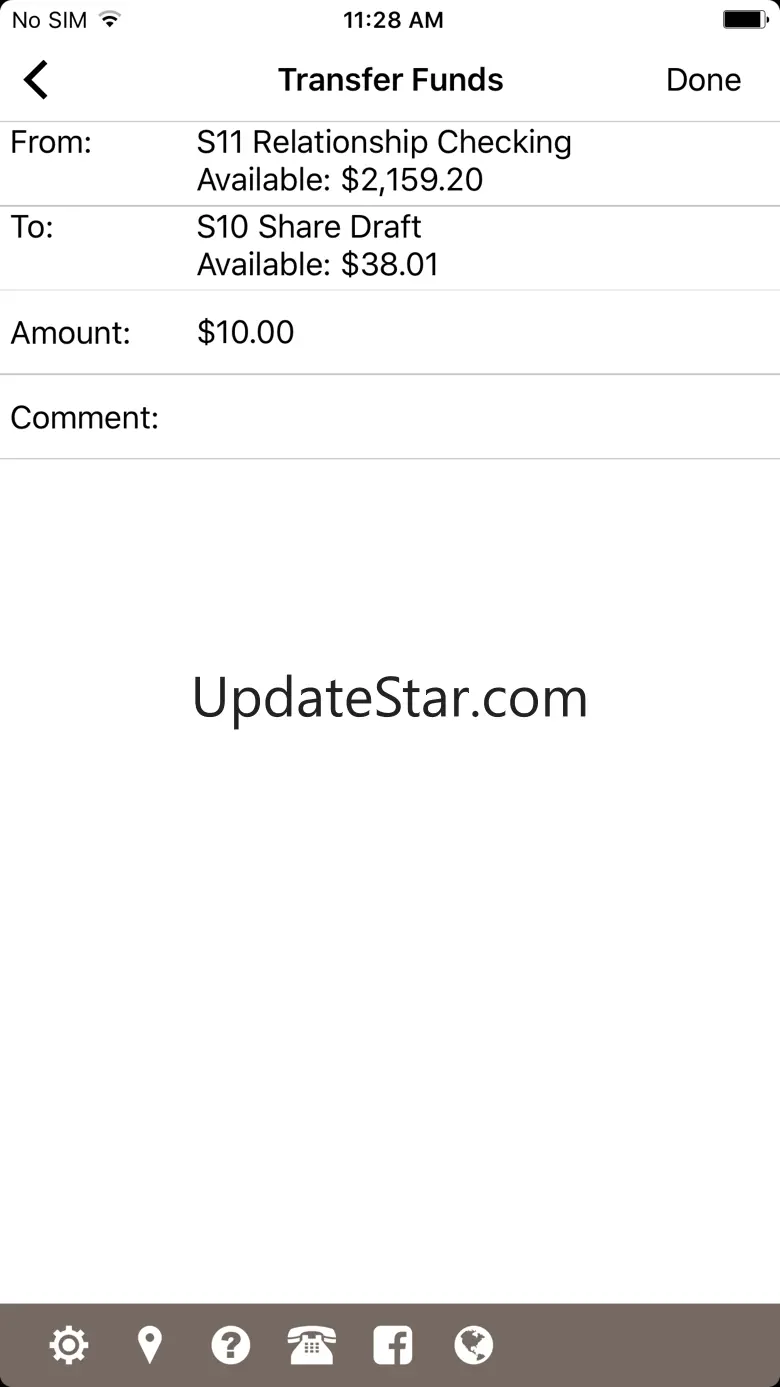
Task: Tap the Amount: label
Action: click(x=71, y=332)
